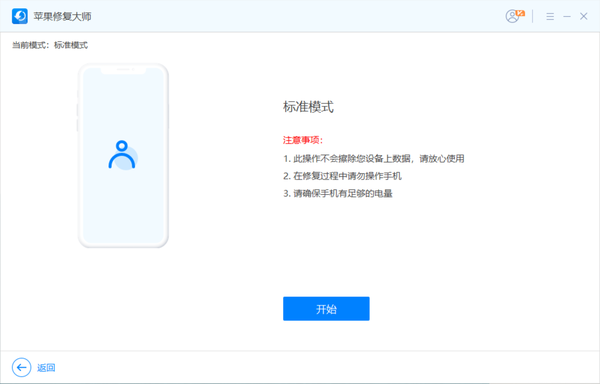Minimize the 苹果修复大师 window
The image size is (600, 384).
coord(567,16)
